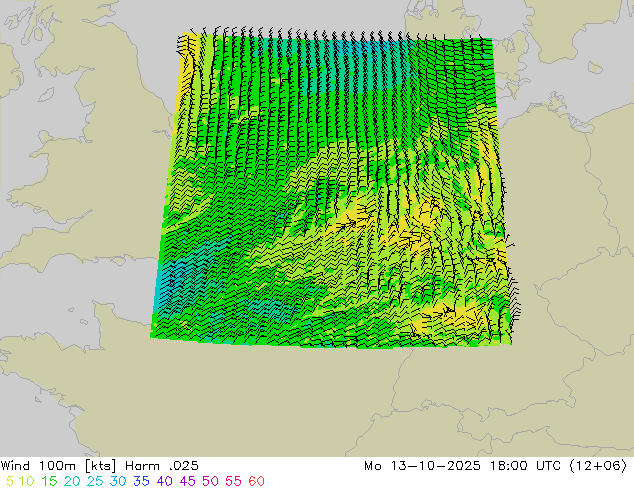Screen dimensions: 634x490
Task: Click the 'Harm .025' model label
Action: pyautogui.click(x=162, y=466)
